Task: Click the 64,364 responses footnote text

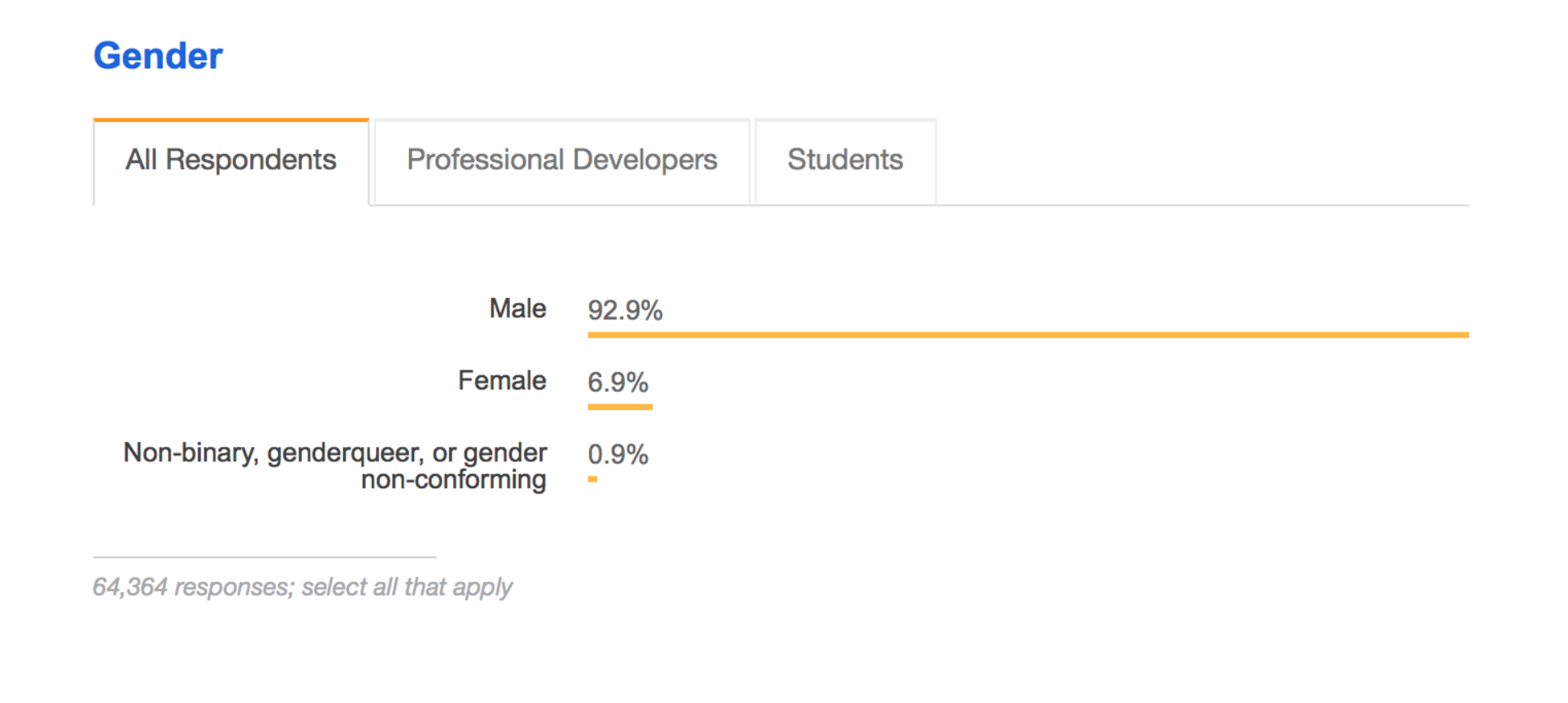Action: coord(303,587)
